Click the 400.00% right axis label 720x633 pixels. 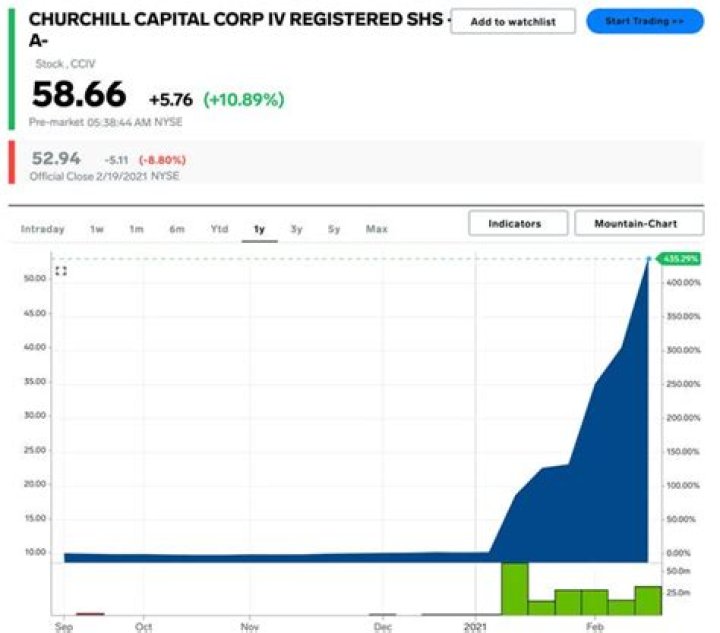click(683, 283)
